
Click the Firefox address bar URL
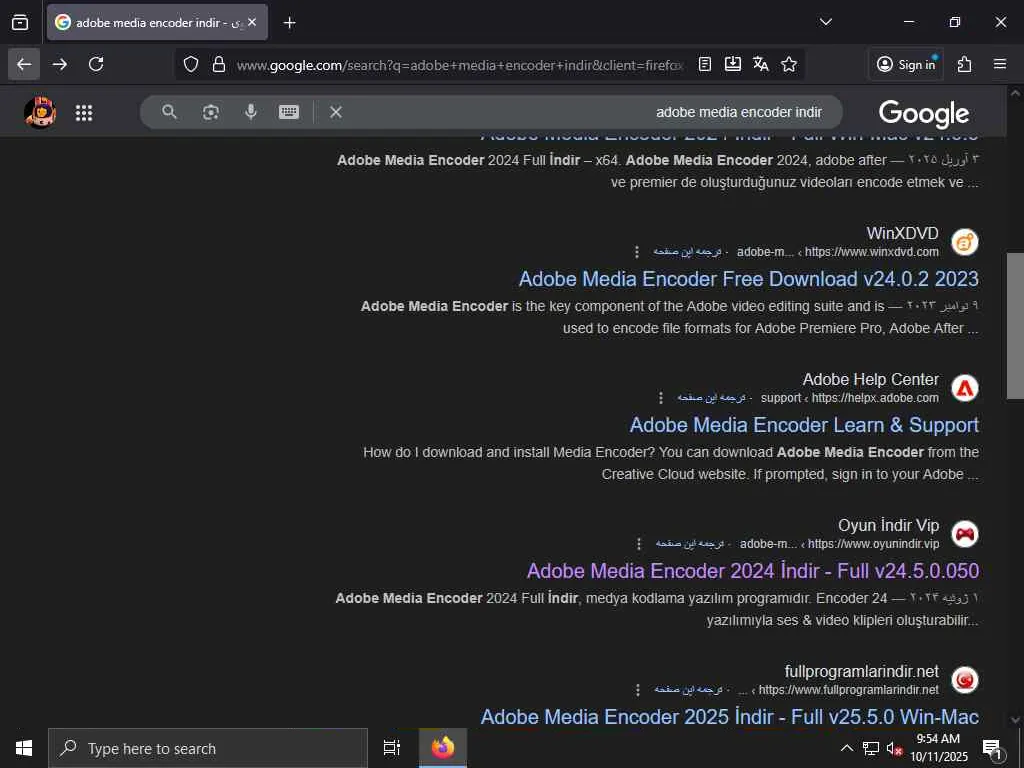(460, 65)
